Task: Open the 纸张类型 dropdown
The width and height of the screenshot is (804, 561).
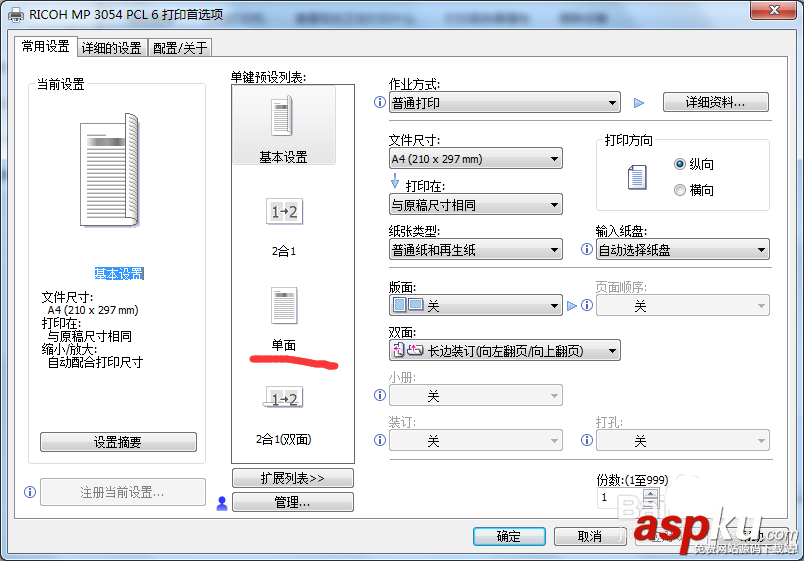Action: (475, 249)
